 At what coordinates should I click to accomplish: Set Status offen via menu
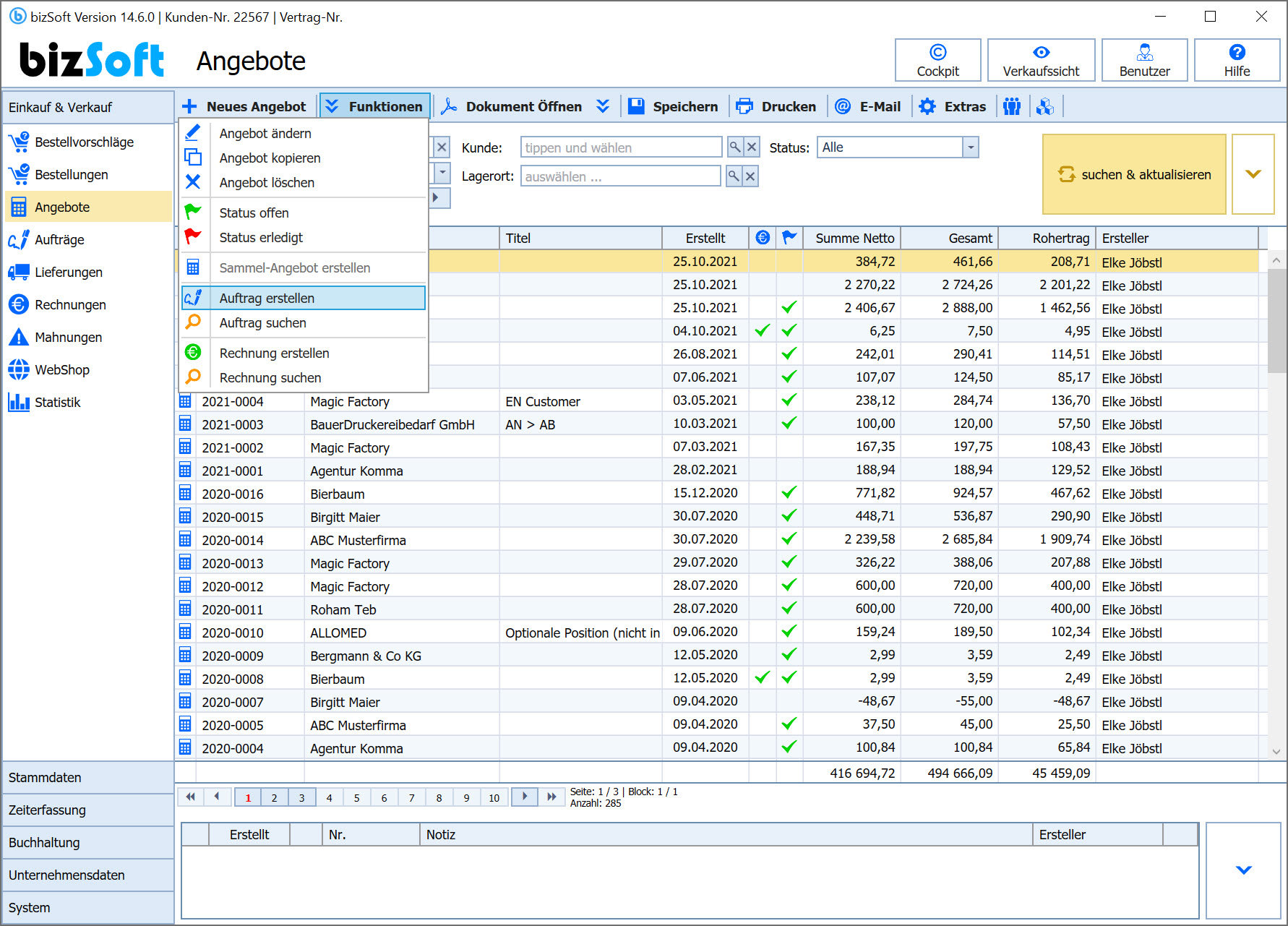click(304, 213)
